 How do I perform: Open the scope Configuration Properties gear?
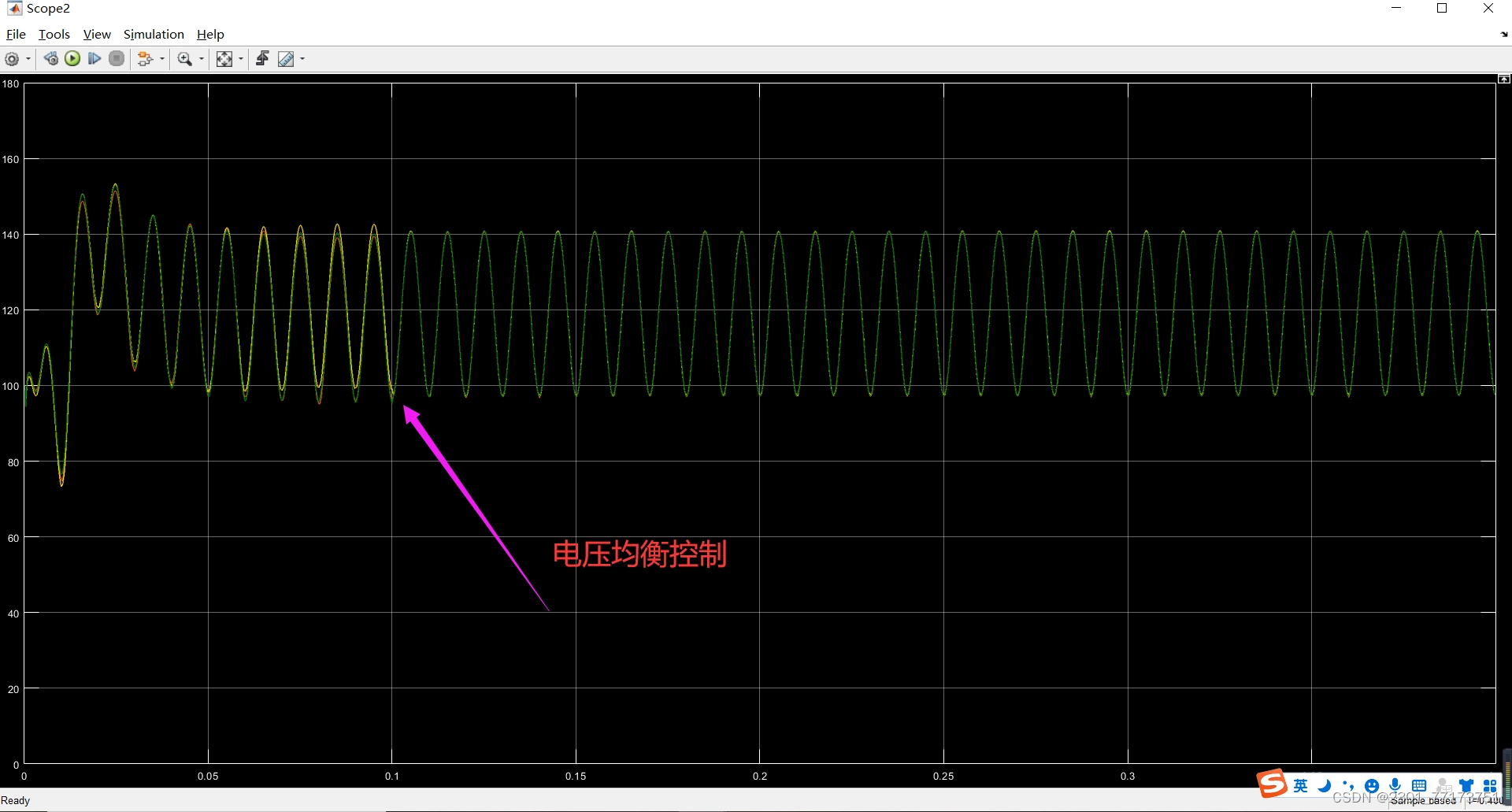12,59
